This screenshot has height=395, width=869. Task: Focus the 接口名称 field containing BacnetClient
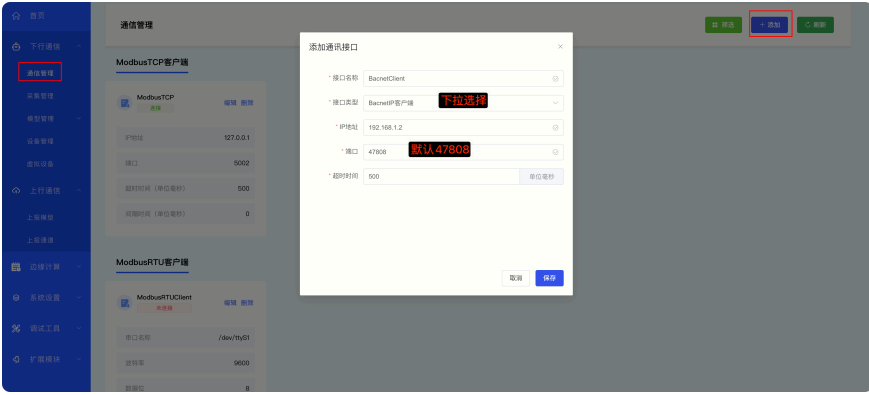point(463,79)
